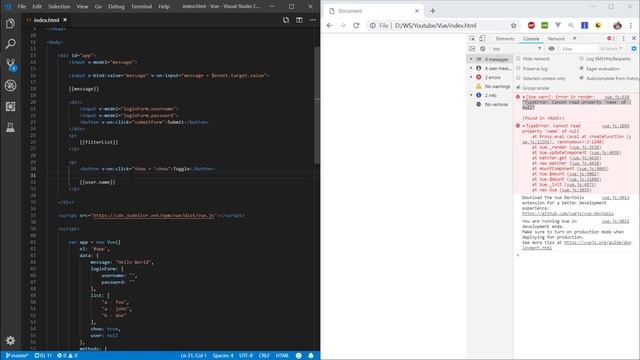Open the github vue-devtools link
Screen dimensions: 640x360
pos(568,213)
